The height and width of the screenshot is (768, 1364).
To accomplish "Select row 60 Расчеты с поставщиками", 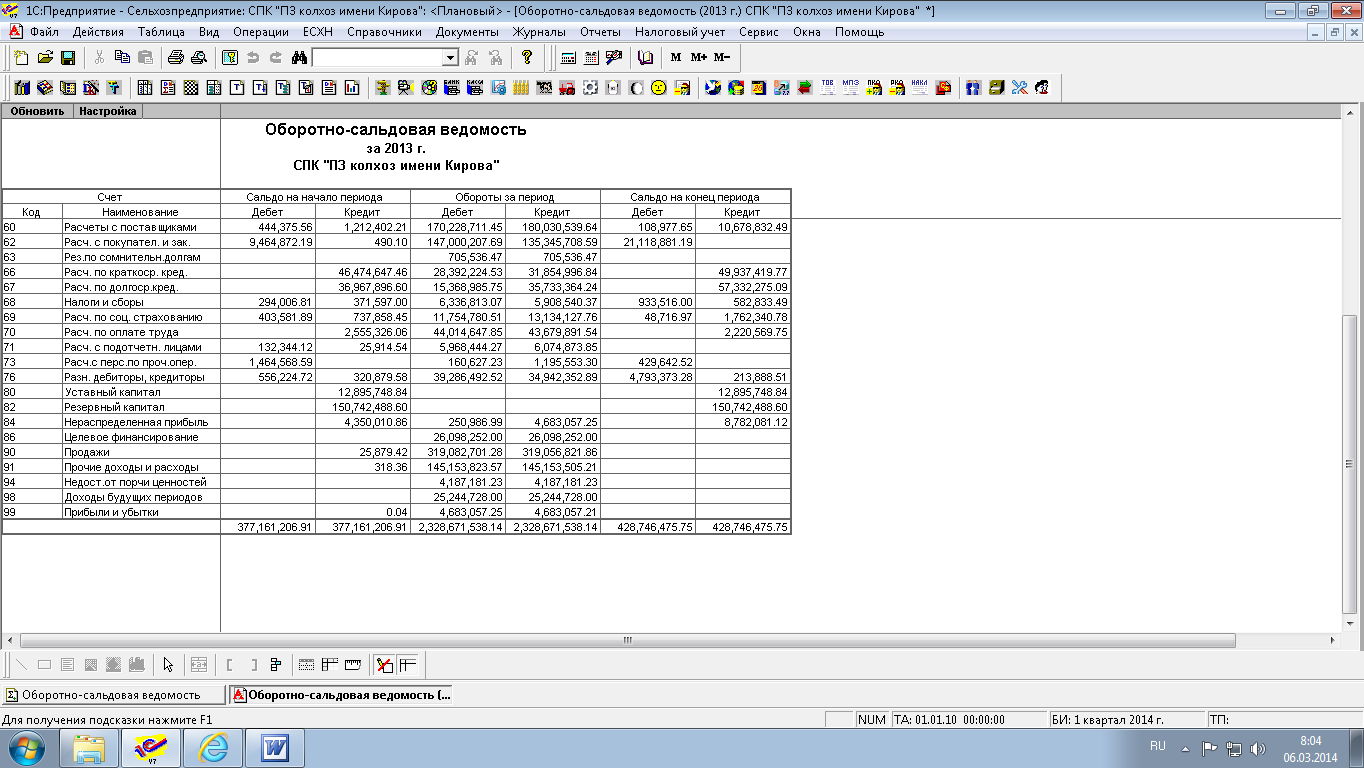I will click(396, 227).
